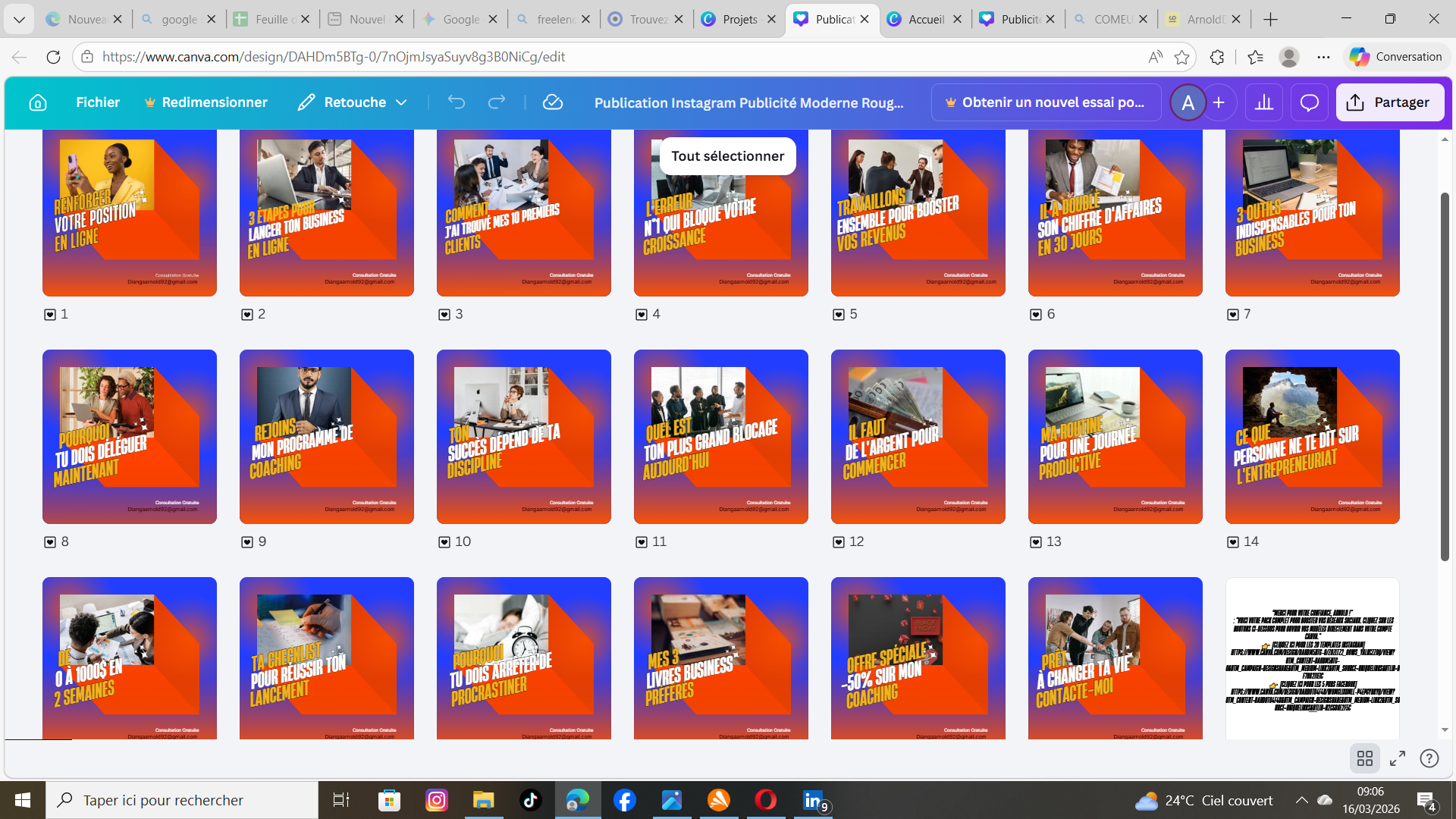Screen dimensions: 1456x819
Task: Toggle grid view icon at bottom
Action: [x=1365, y=758]
